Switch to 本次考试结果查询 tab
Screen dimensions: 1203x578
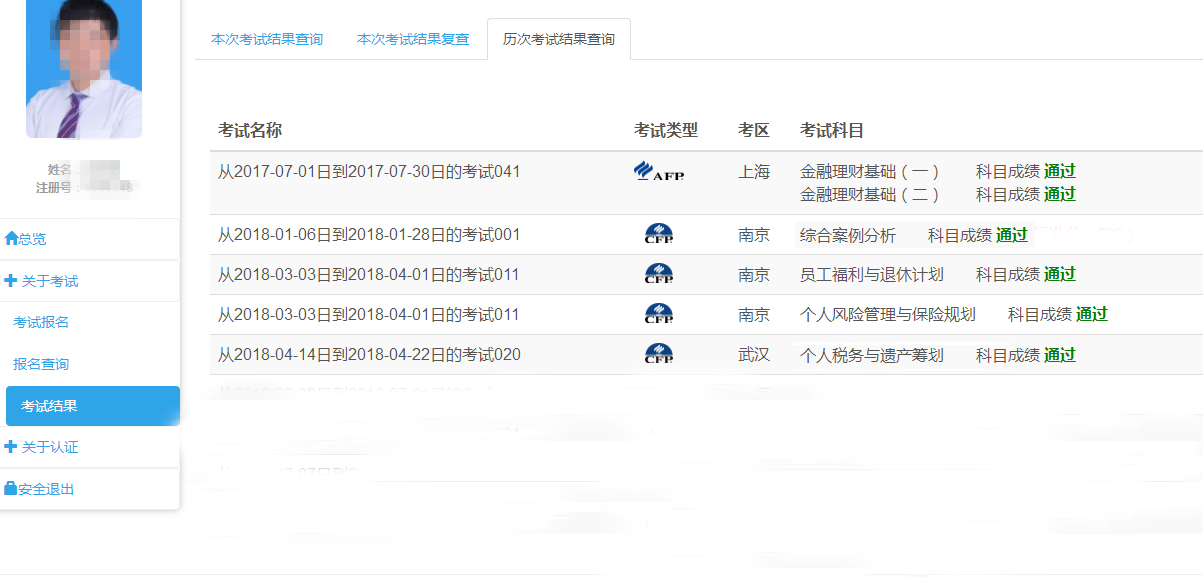[267, 40]
